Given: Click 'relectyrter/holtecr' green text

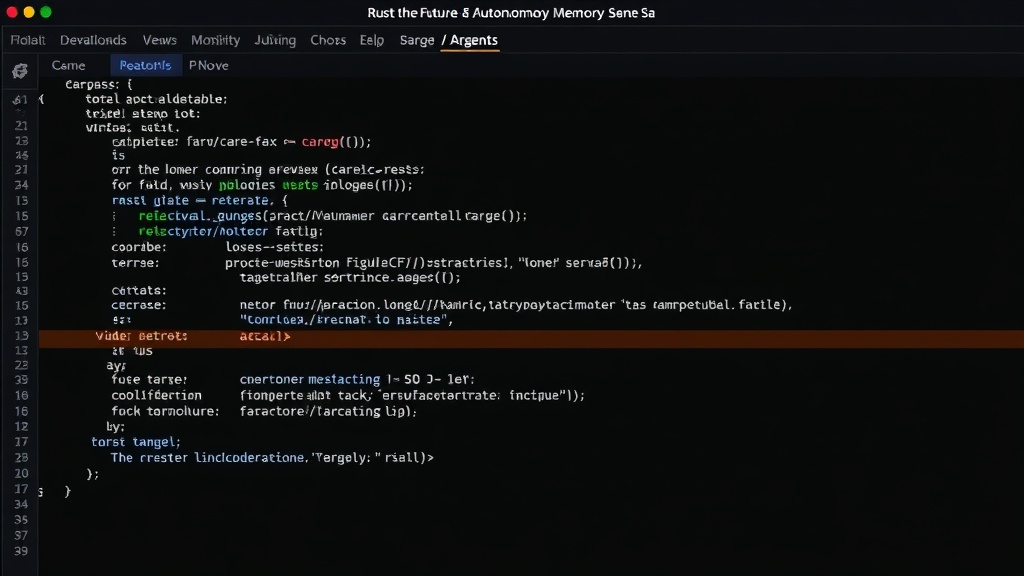Looking at the screenshot, I should [203, 231].
